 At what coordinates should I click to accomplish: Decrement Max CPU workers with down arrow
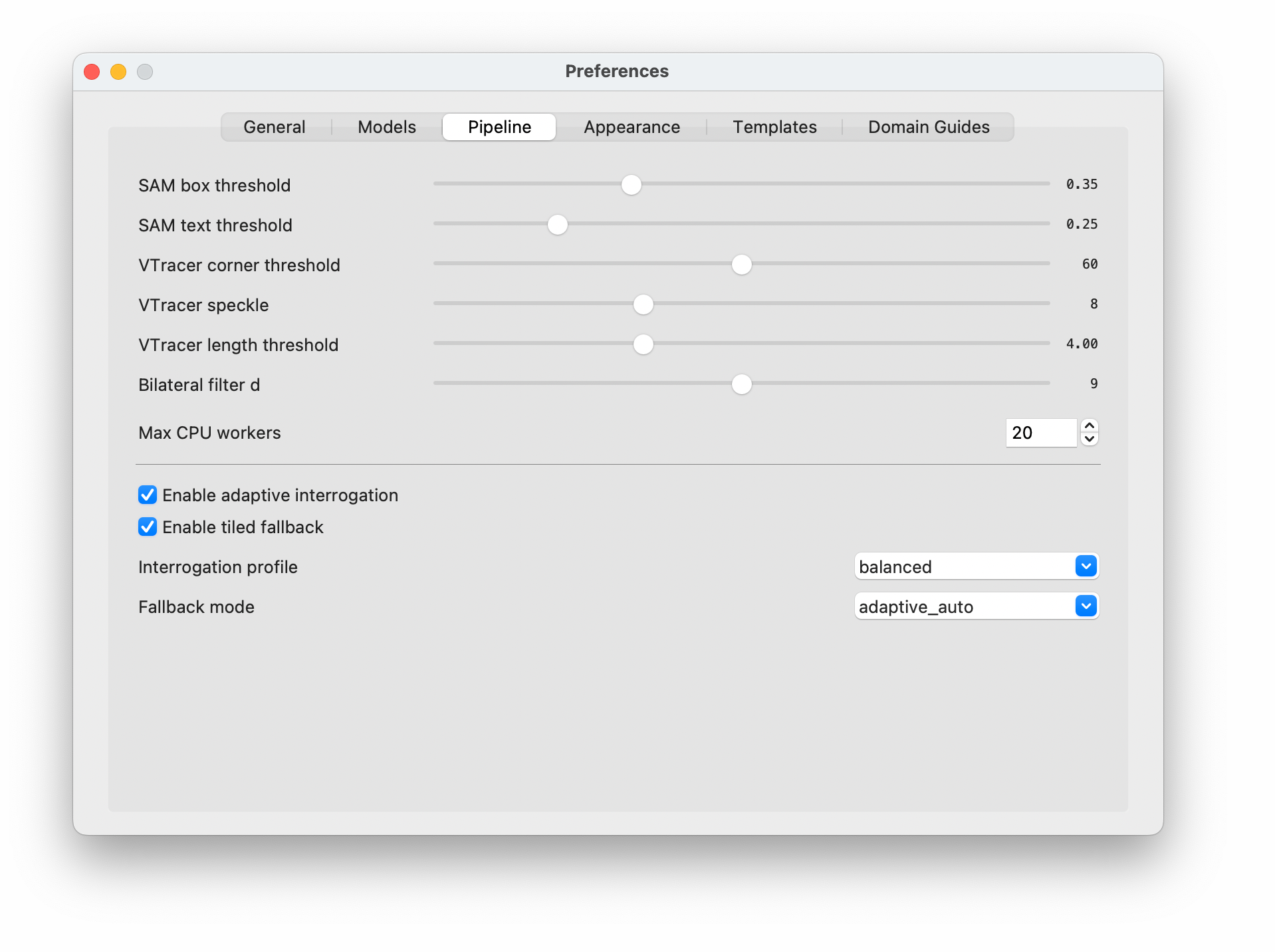1089,438
